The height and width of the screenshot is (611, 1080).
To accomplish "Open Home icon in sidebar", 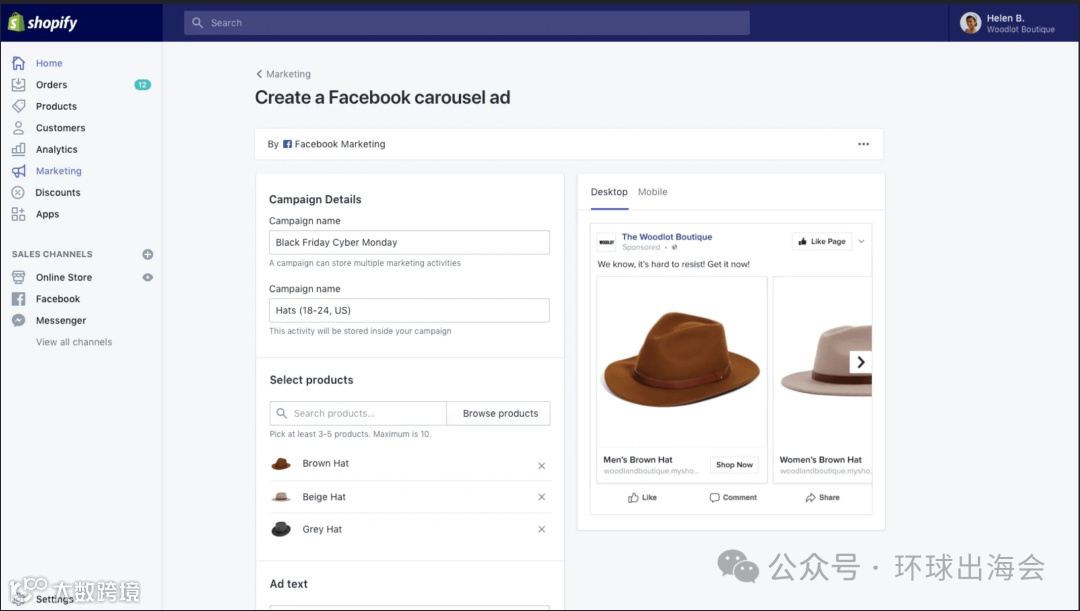I will 19,63.
